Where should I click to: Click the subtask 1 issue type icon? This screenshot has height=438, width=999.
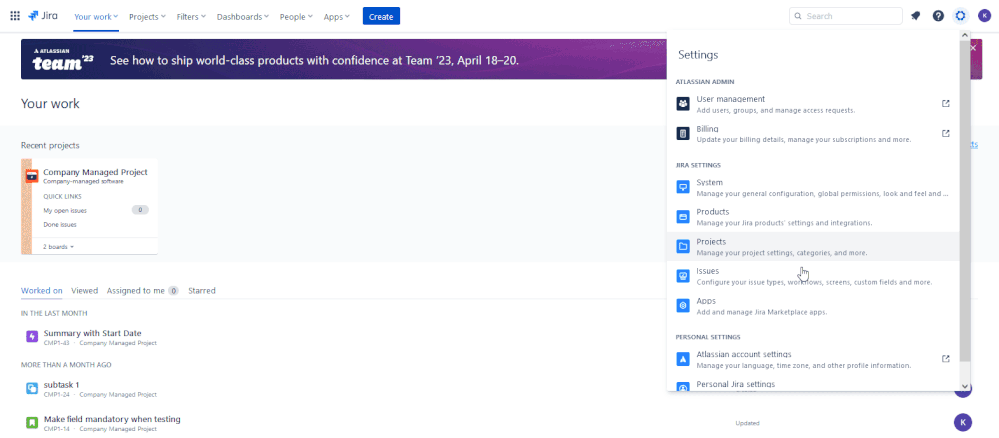(x=32, y=388)
